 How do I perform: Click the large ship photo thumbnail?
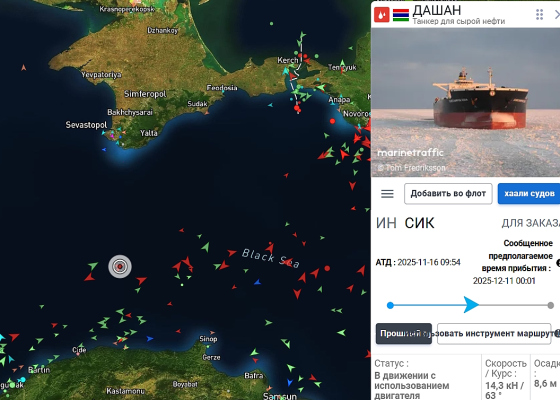(465, 102)
